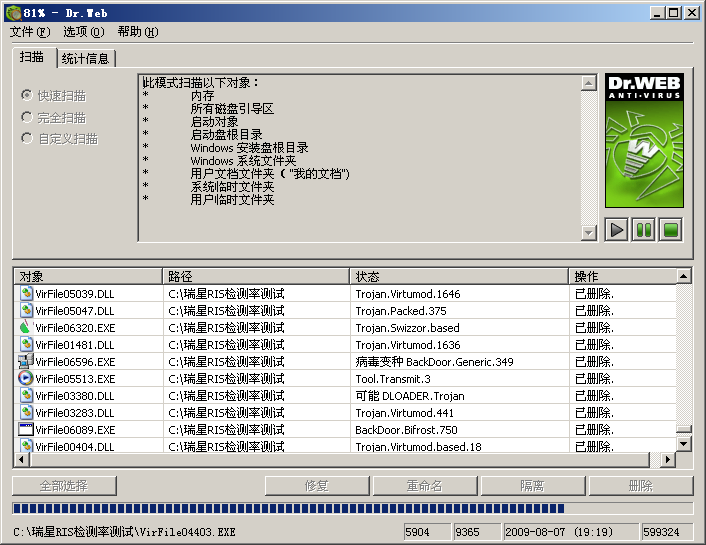The height and width of the screenshot is (545, 706).
Task: Click the description box scroll down arrow
Action: point(589,233)
